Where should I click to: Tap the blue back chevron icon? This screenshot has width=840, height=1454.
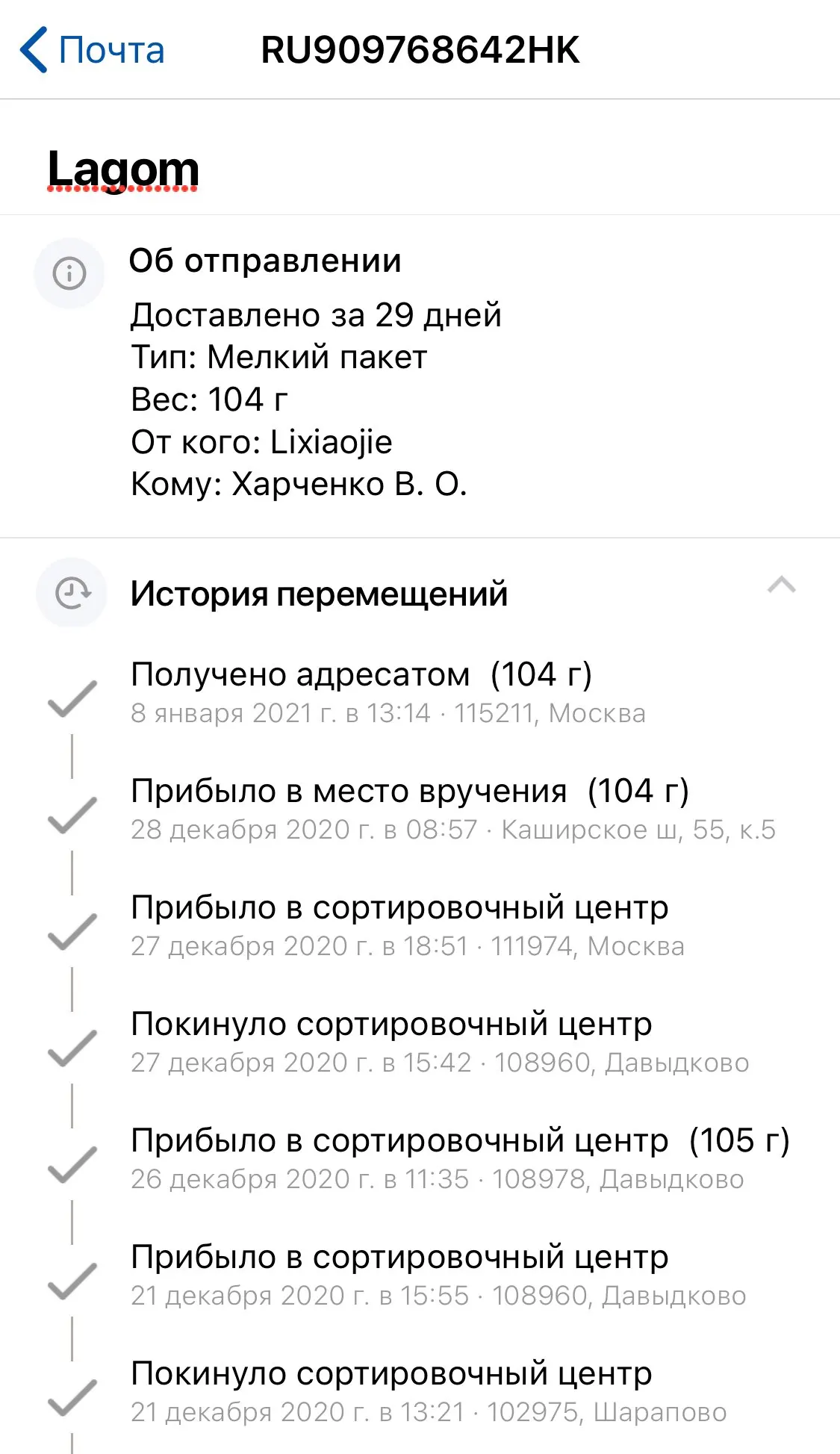click(x=34, y=50)
